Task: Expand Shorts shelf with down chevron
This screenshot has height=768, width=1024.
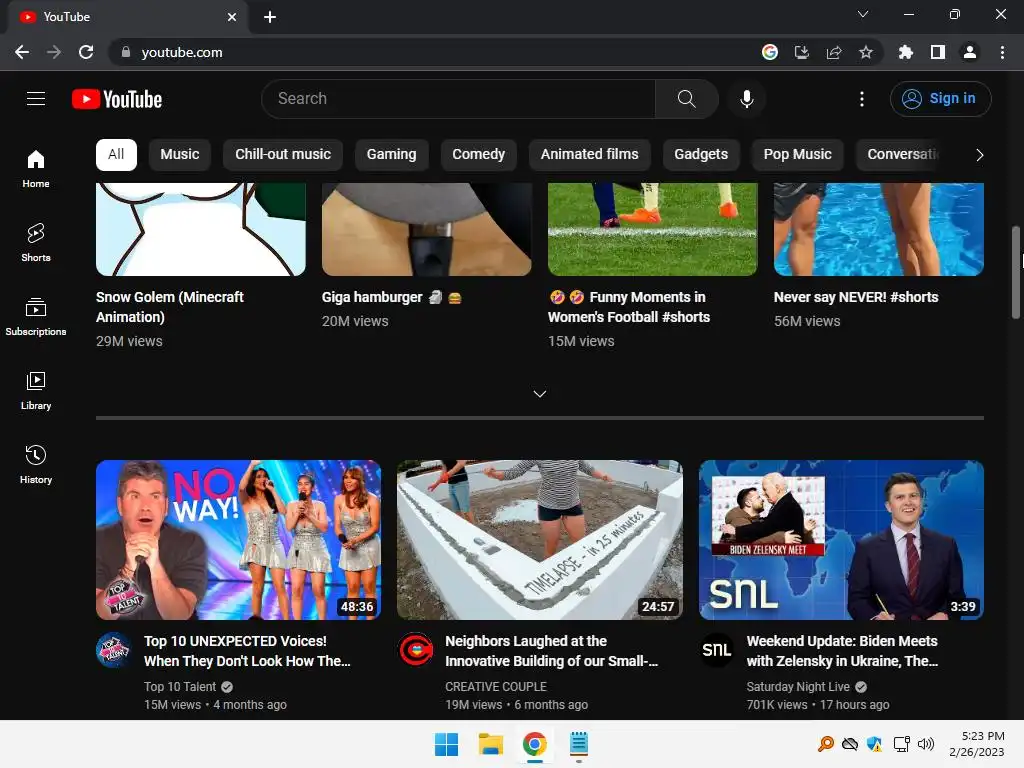Action: click(539, 393)
